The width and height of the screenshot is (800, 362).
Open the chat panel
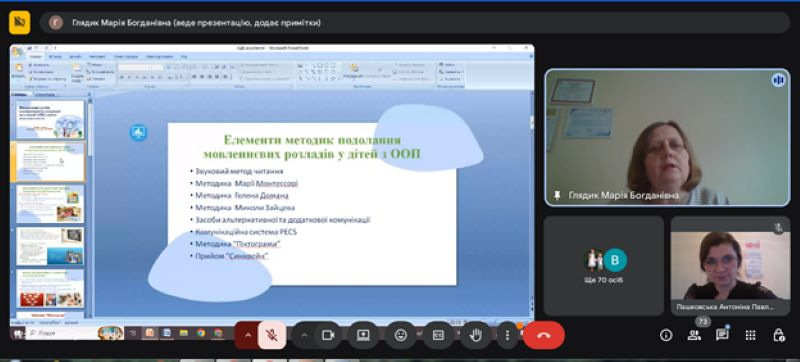pyautogui.click(x=722, y=335)
